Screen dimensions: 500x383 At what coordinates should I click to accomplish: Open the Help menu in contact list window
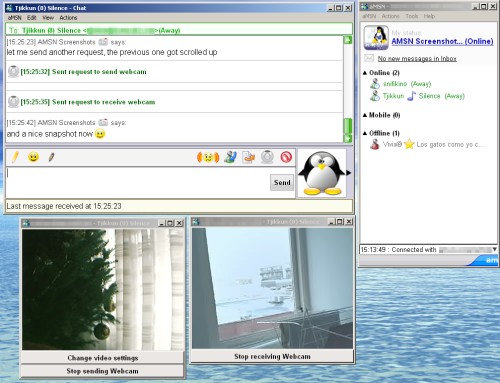(429, 16)
